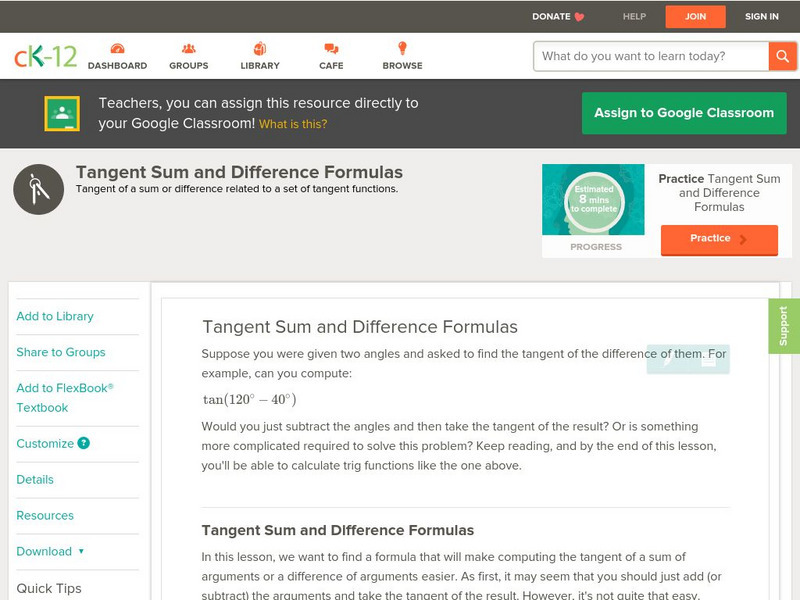
Task: Open the Dashboard gauge icon
Action: (x=117, y=49)
